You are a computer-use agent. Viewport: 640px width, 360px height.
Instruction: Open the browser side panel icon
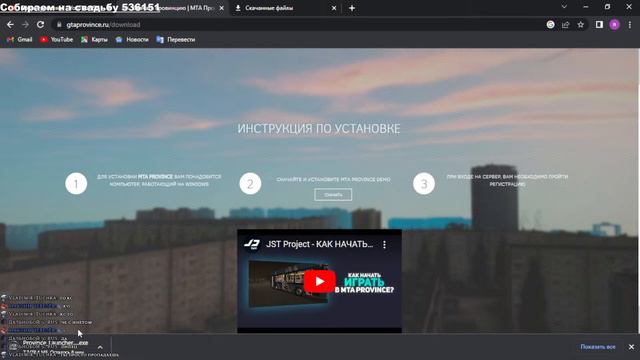pos(599,25)
